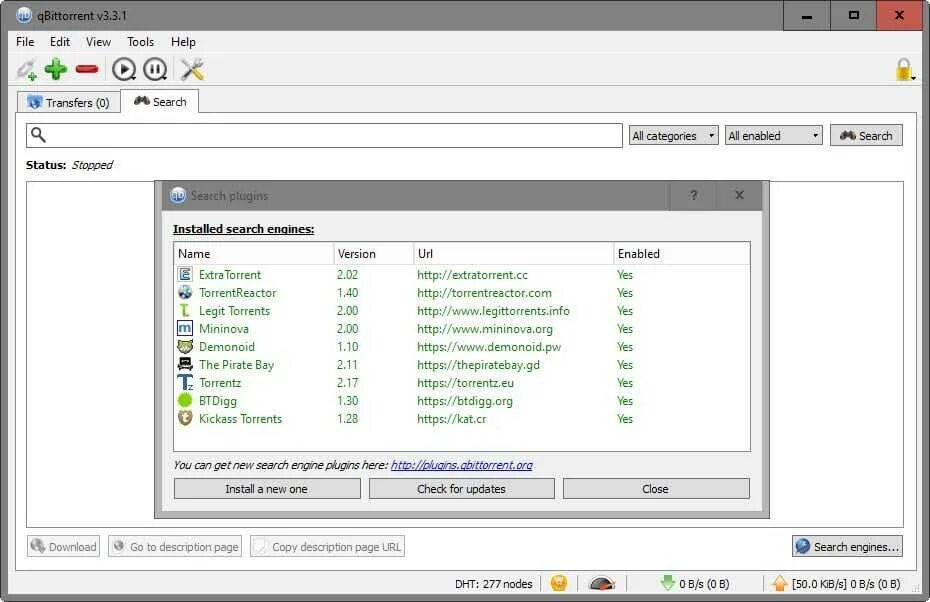Click the Mininova plugin icon
This screenshot has width=930, height=602.
tap(185, 329)
